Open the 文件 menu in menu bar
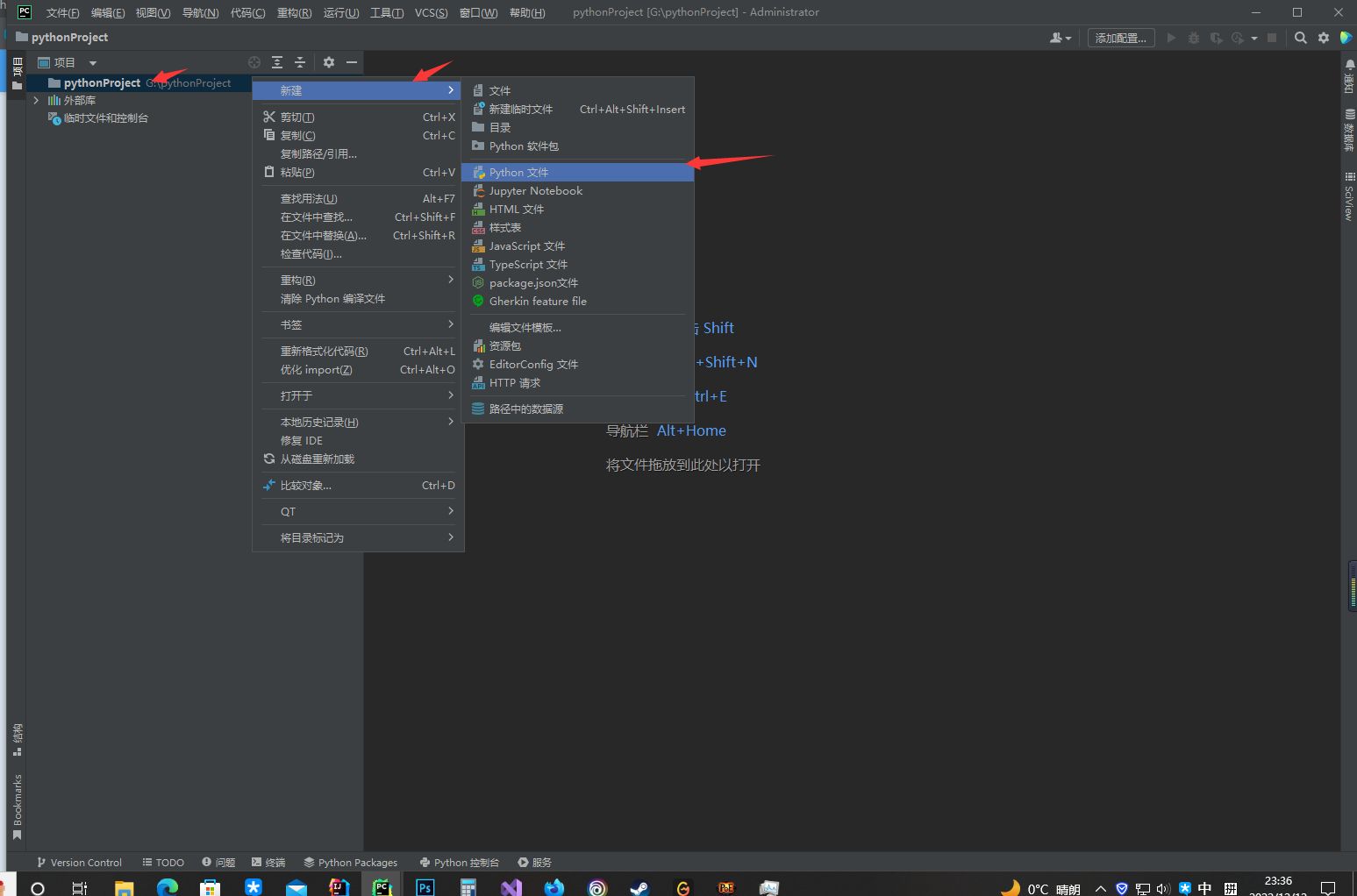This screenshot has height=896, width=1357. pos(61,12)
